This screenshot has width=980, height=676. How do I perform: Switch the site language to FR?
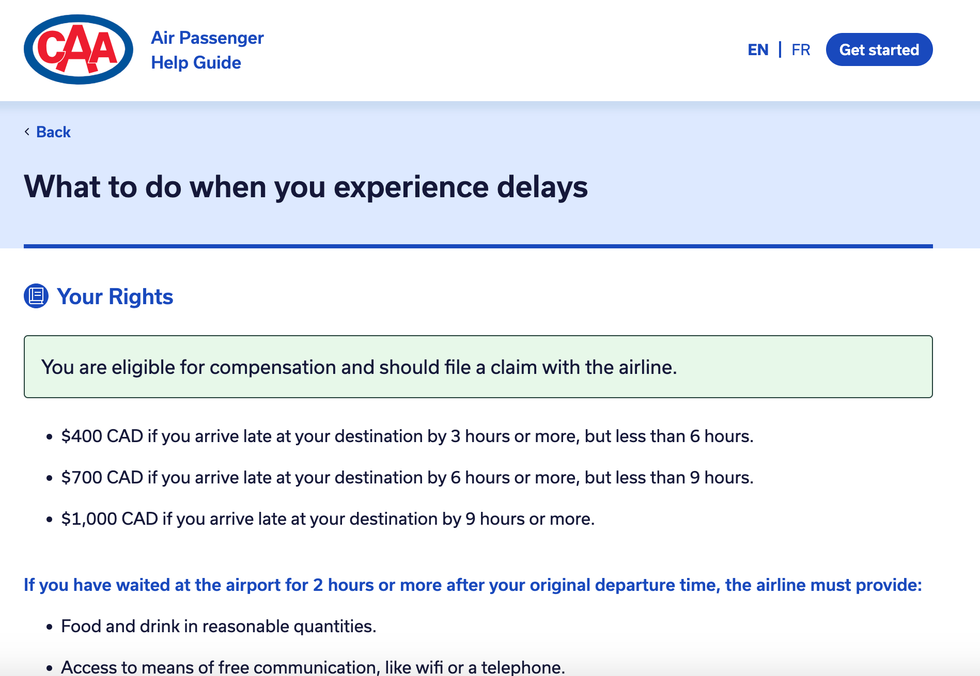point(801,49)
